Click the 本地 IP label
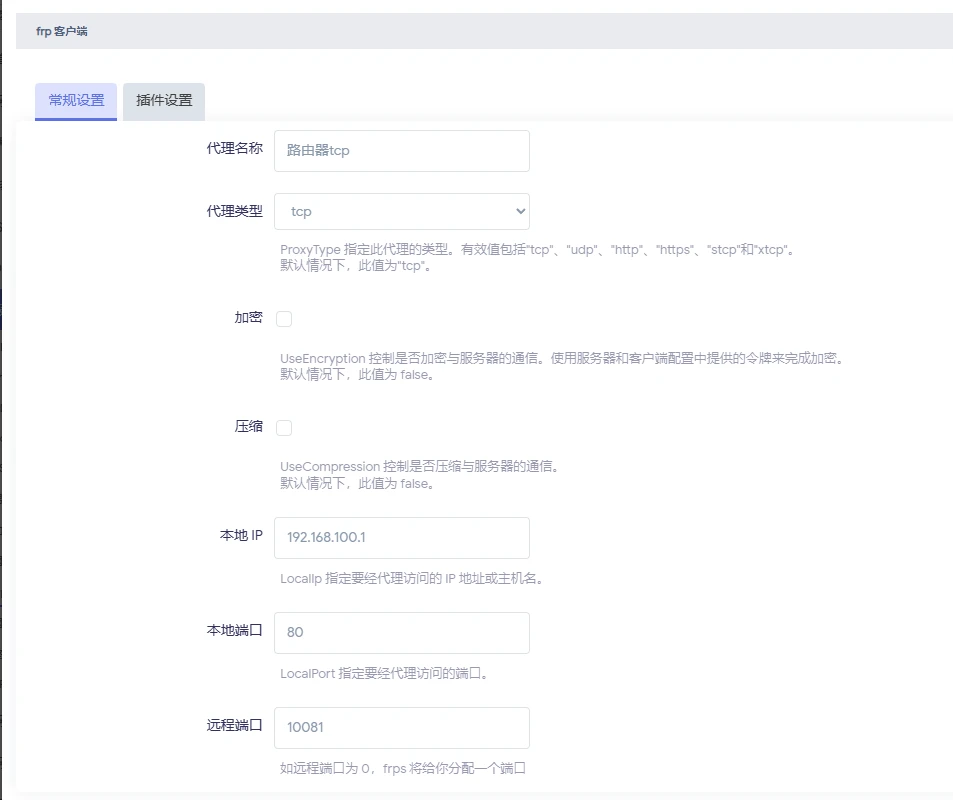This screenshot has height=800, width=953. [x=241, y=535]
